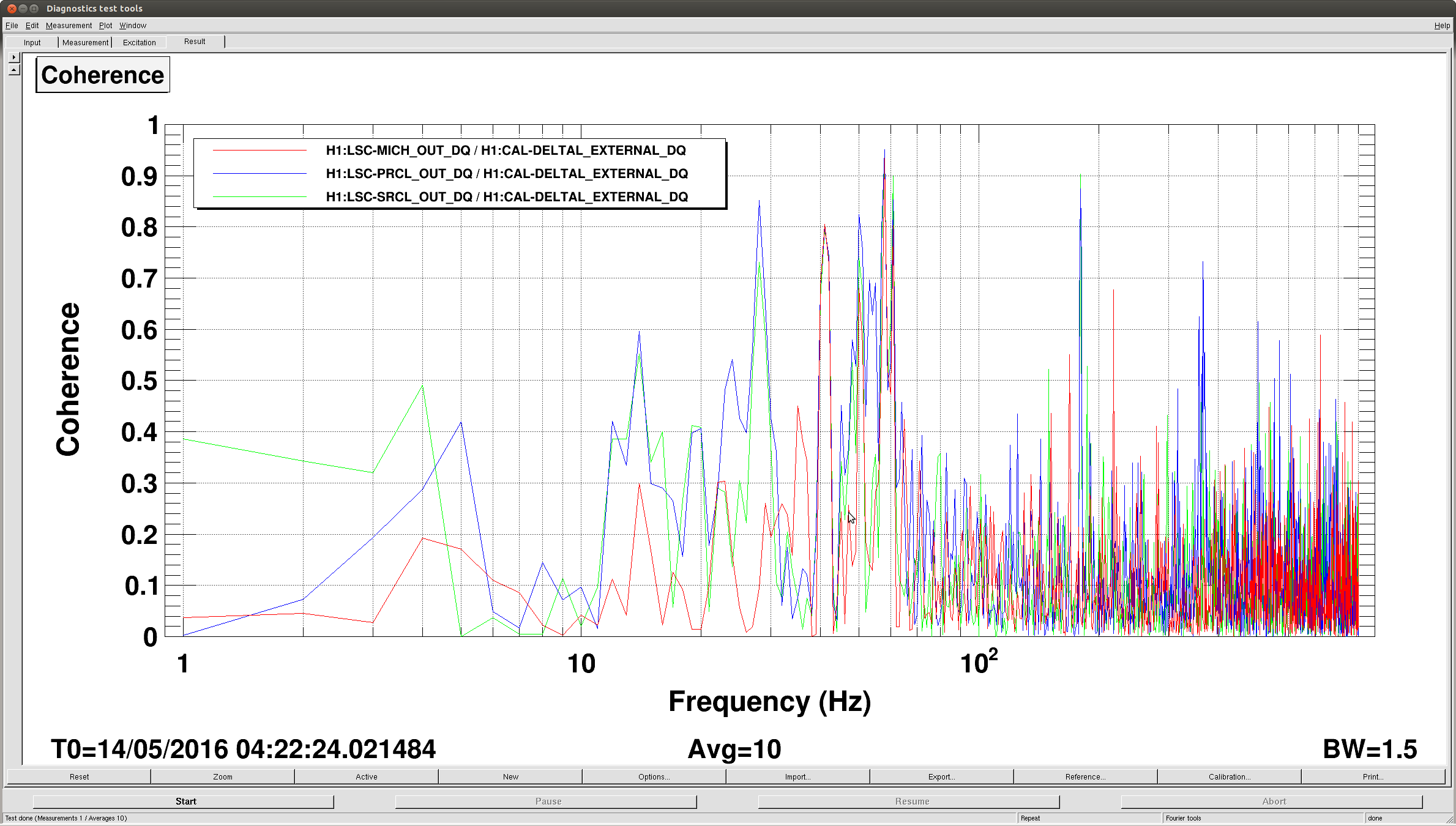Click the Abort button

tap(1272, 802)
